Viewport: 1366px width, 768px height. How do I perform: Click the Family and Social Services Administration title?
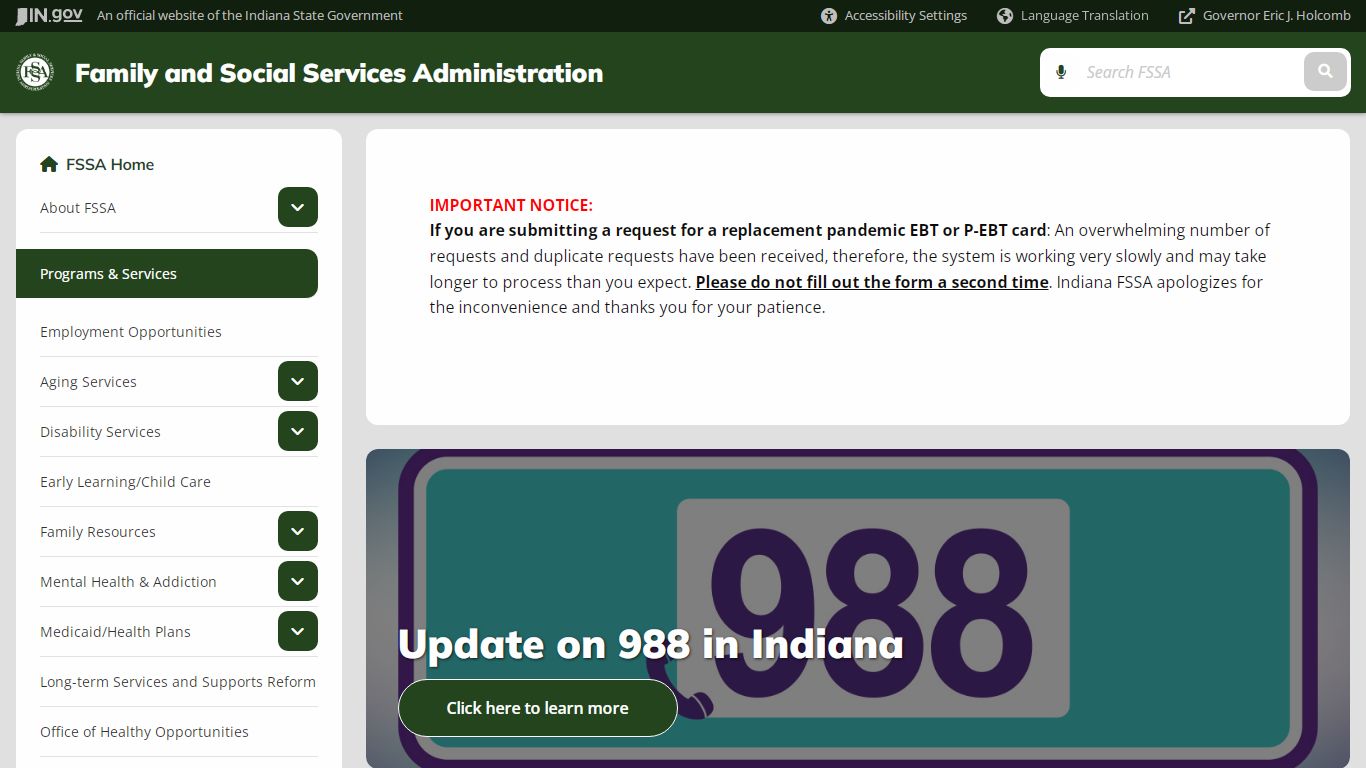pos(339,73)
